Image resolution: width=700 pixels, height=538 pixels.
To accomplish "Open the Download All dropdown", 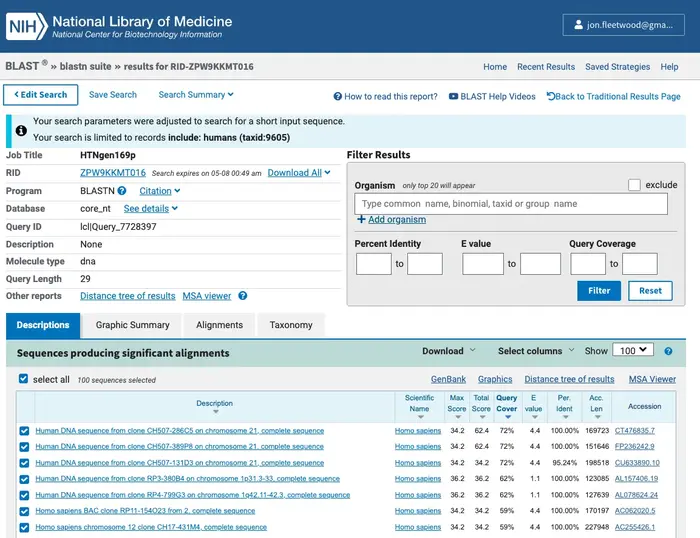I will (299, 173).
